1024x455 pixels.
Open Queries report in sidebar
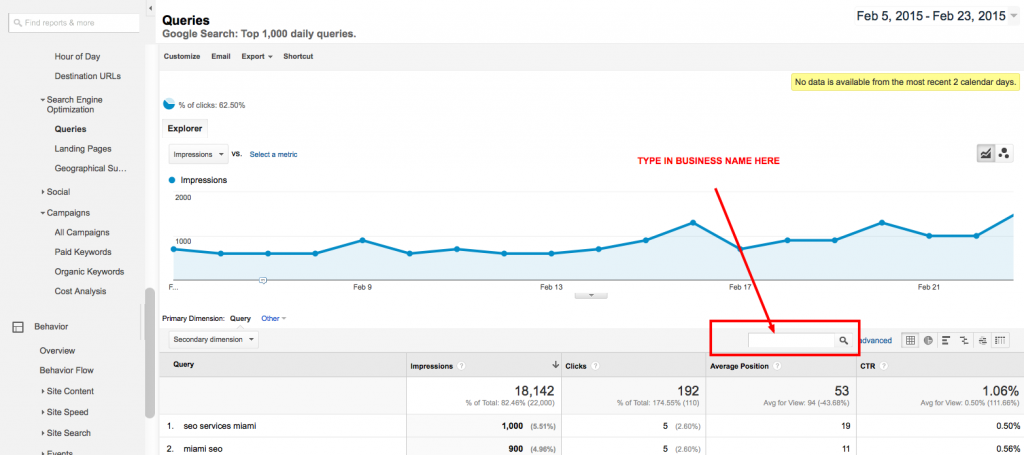[71, 129]
